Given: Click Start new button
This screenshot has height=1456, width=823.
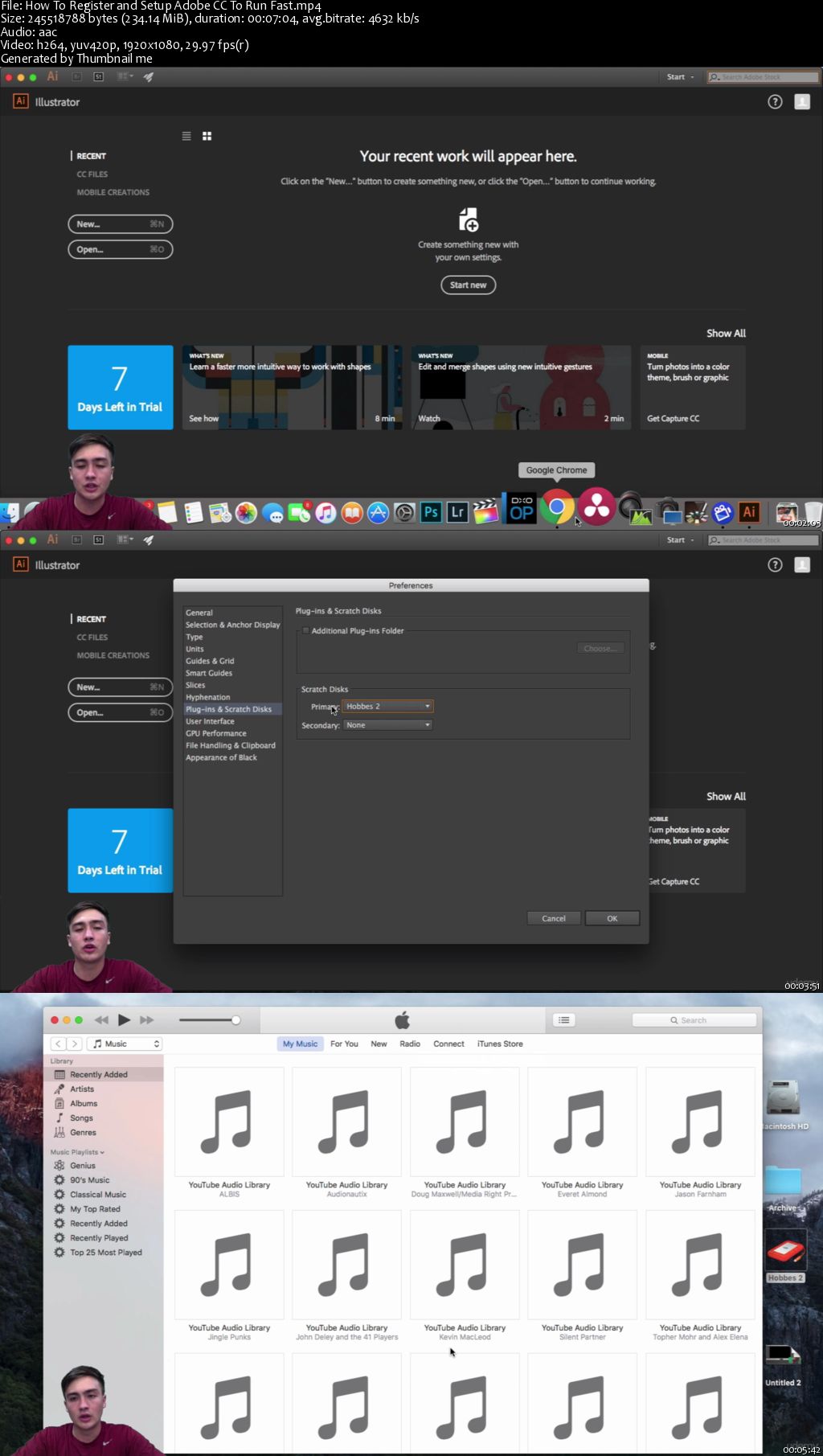Looking at the screenshot, I should click(x=469, y=285).
